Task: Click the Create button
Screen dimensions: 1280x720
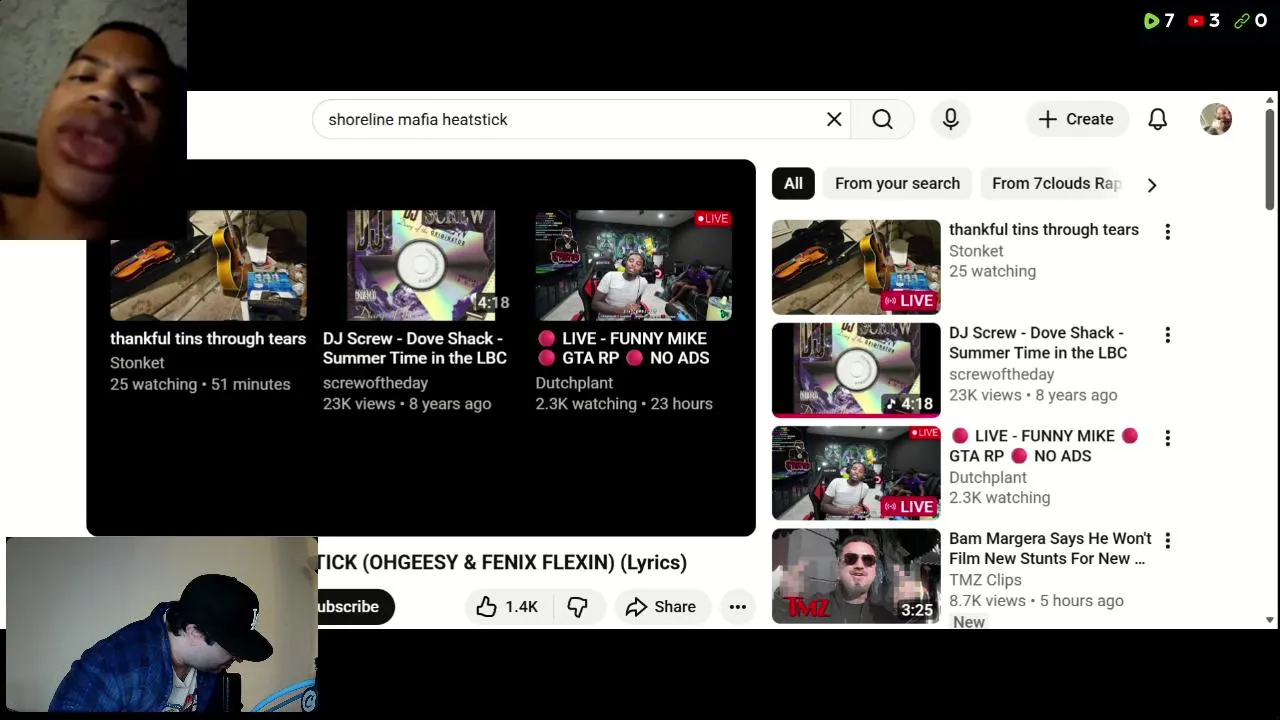Action: pos(1077,119)
